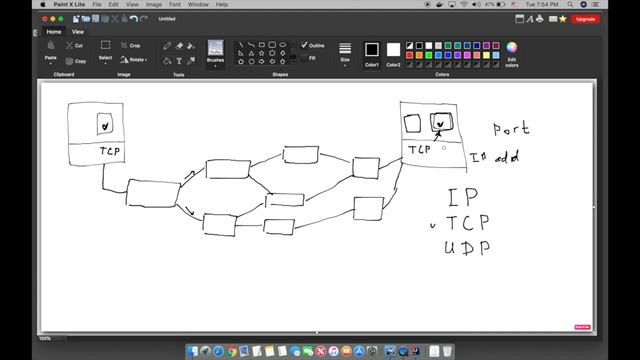Open the Edit menu

coord(113,4)
